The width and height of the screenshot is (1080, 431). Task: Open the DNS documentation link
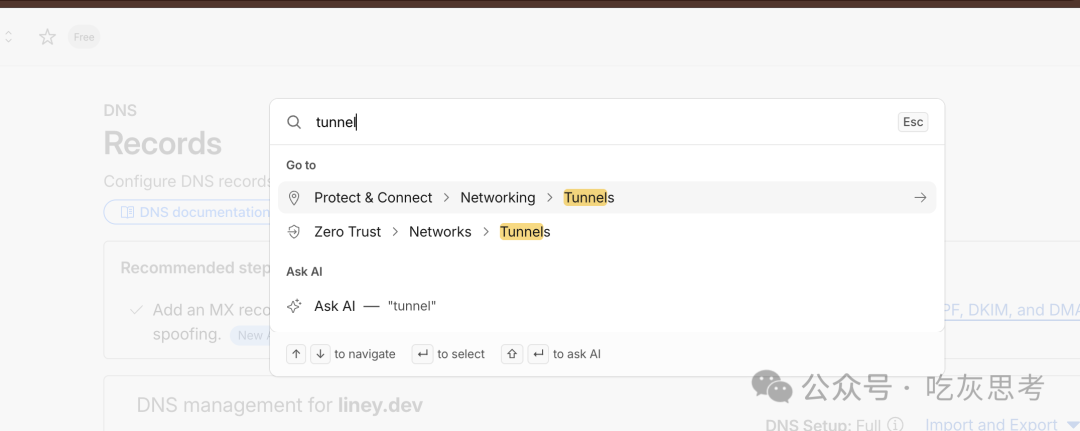[x=186, y=212]
